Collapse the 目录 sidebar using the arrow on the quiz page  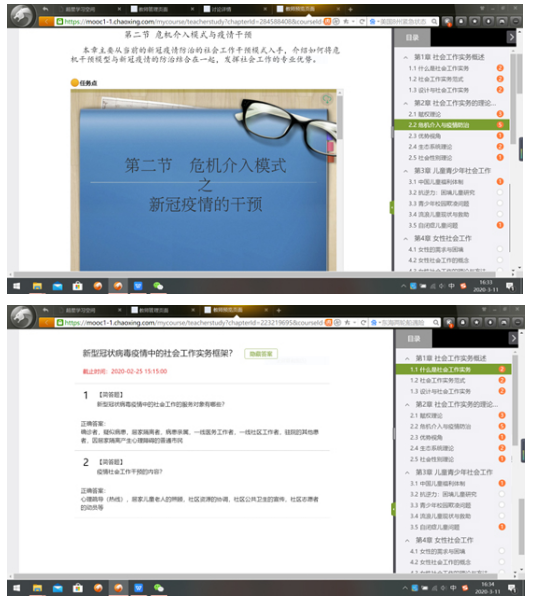(513, 339)
